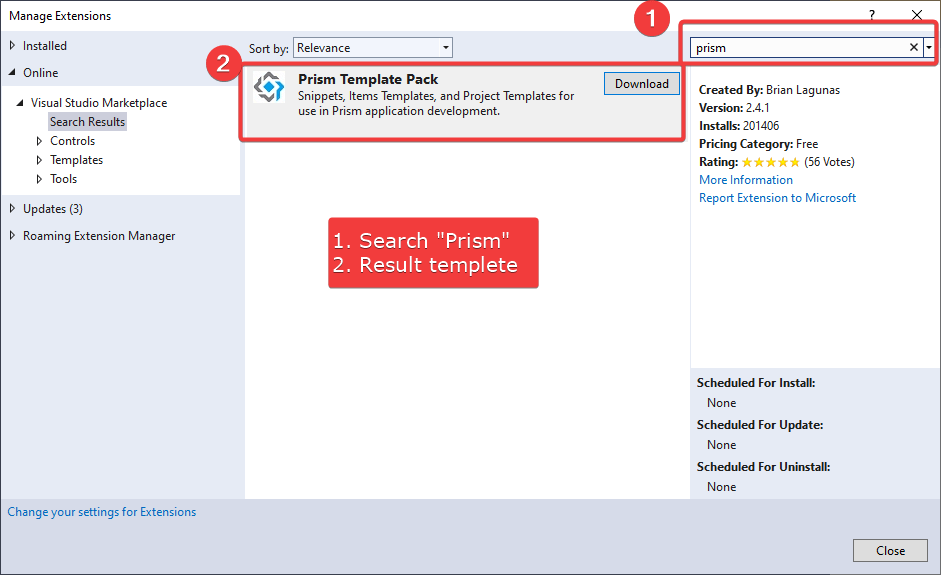
Task: Collapse the Online category
Action: click(12, 72)
